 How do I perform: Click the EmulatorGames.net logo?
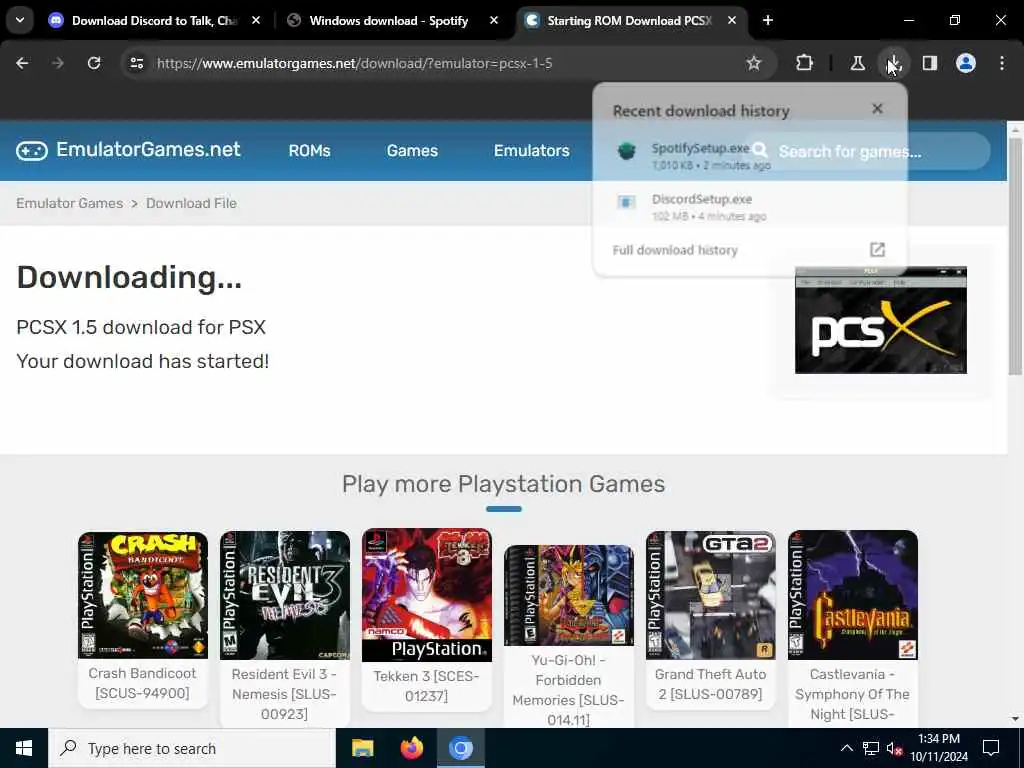click(x=129, y=150)
